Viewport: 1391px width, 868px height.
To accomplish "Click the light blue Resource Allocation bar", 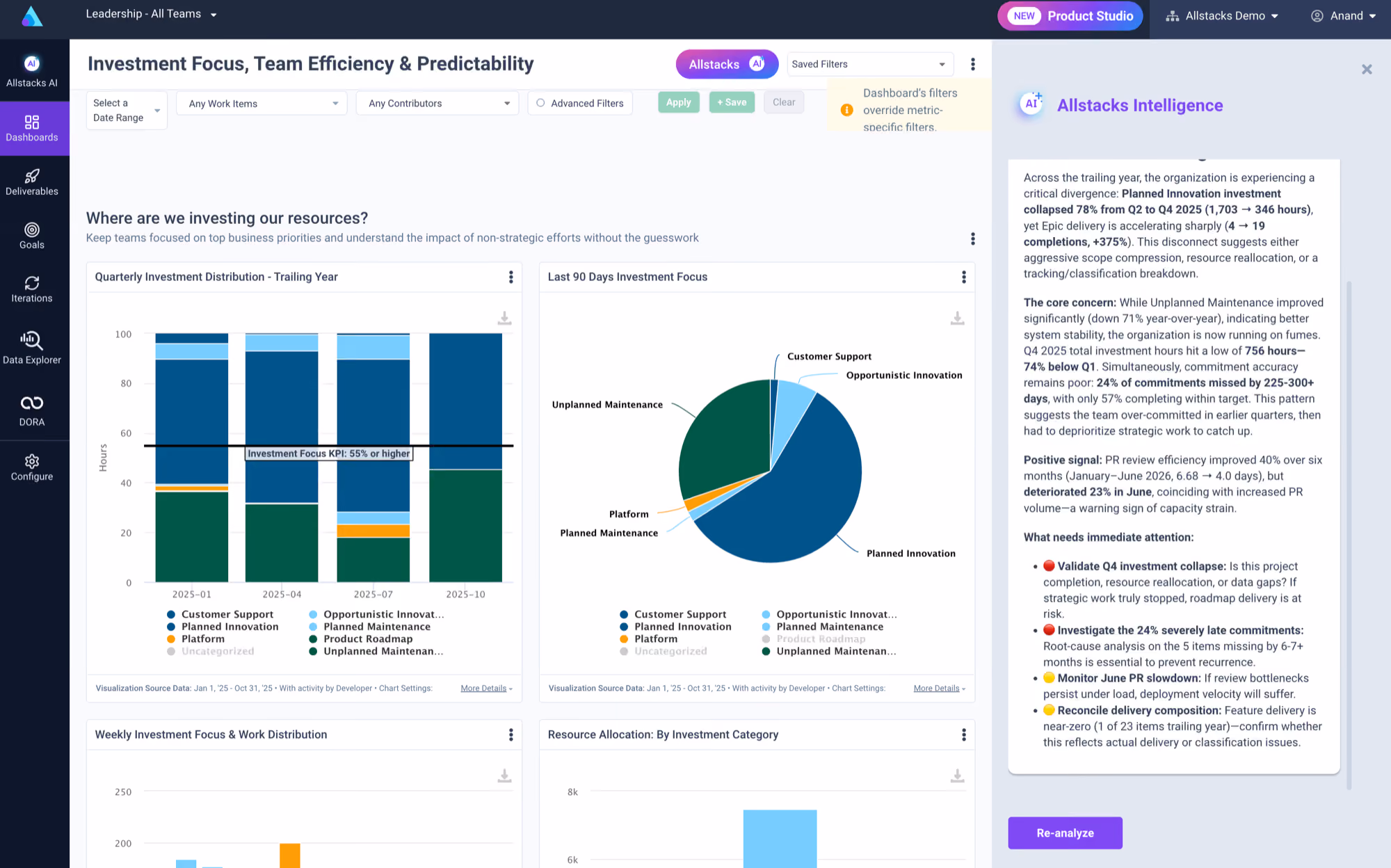I will tap(780, 838).
